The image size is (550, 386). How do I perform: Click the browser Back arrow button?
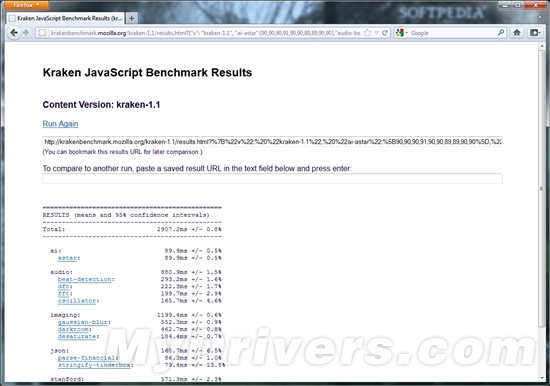[x=14, y=33]
